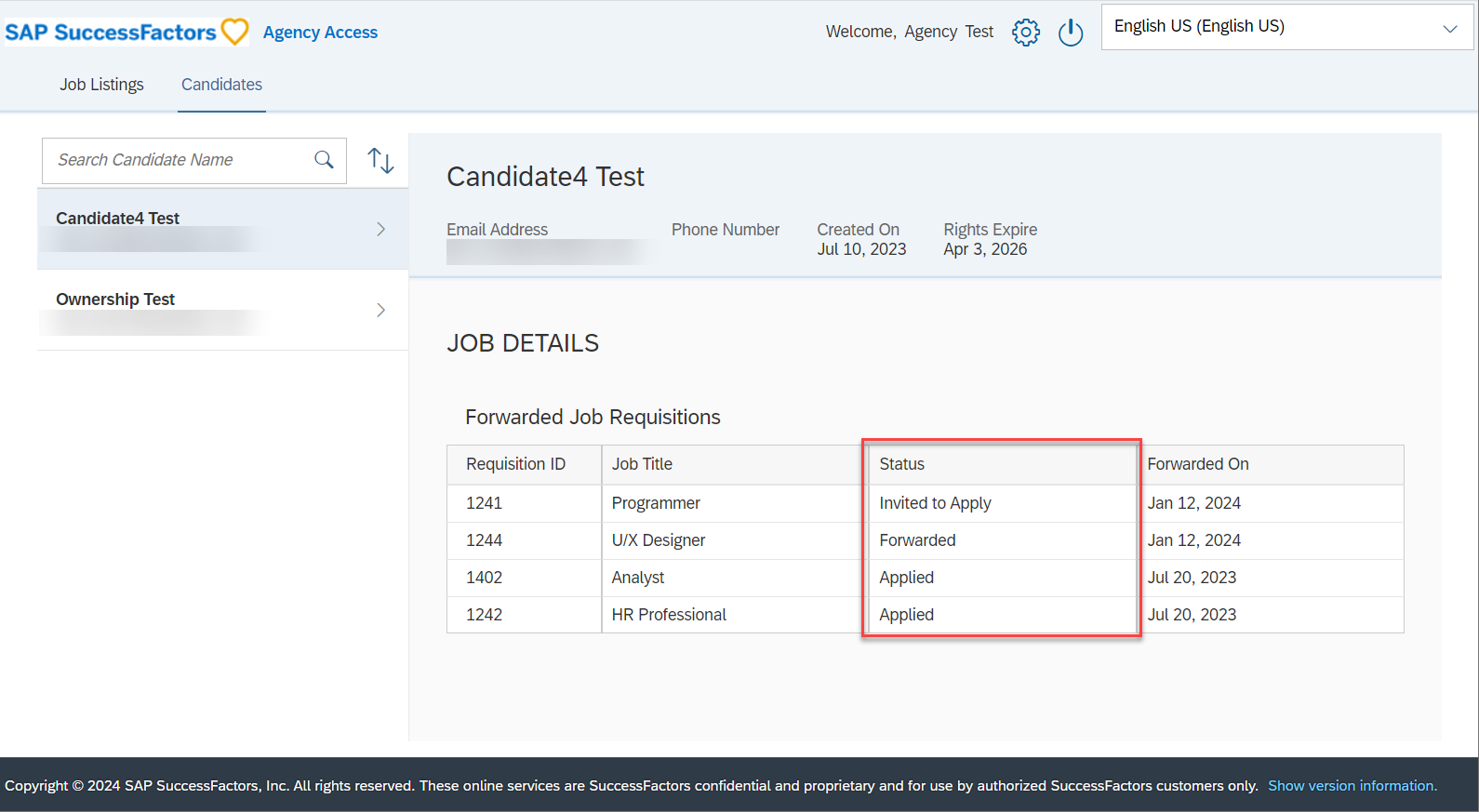Open the settings gear icon

coord(1026,32)
